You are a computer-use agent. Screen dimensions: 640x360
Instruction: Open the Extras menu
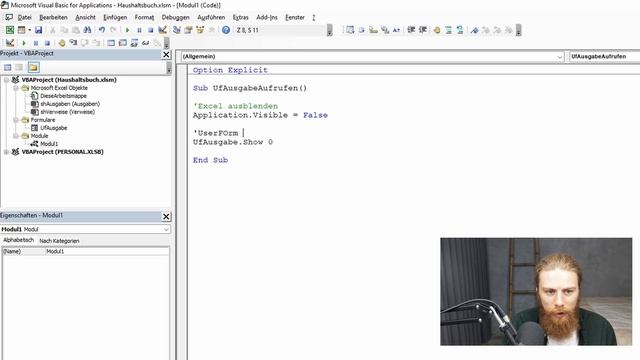tap(240, 17)
